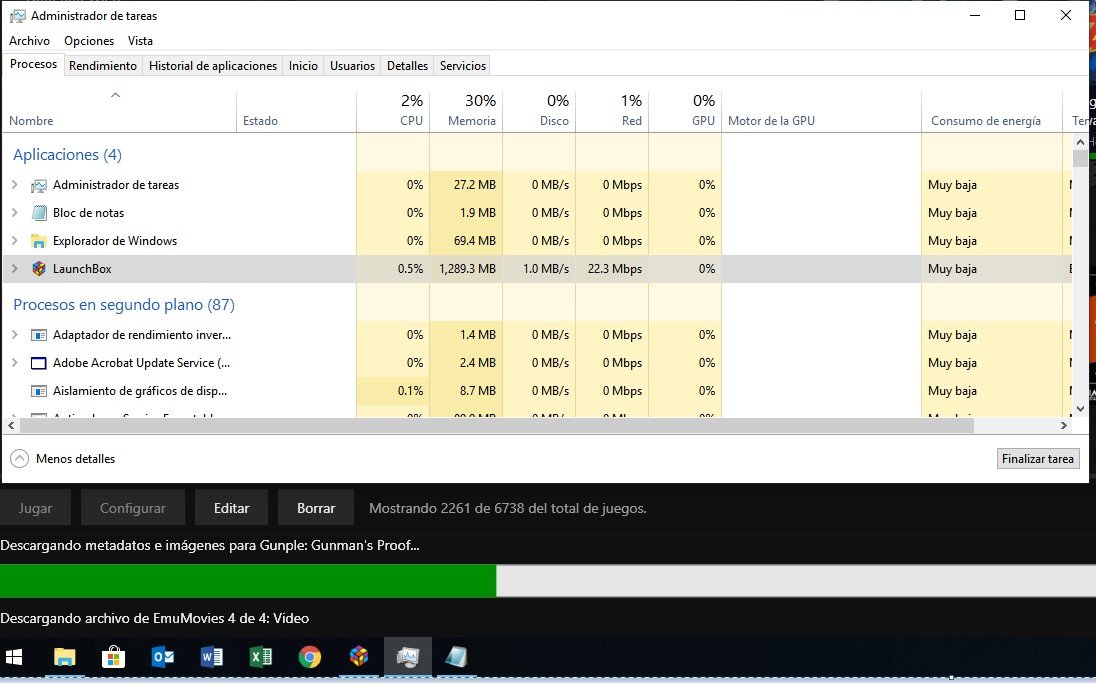Click the vertical scrollbar up arrow
The width and height of the screenshot is (1096, 683).
pos(1080,142)
